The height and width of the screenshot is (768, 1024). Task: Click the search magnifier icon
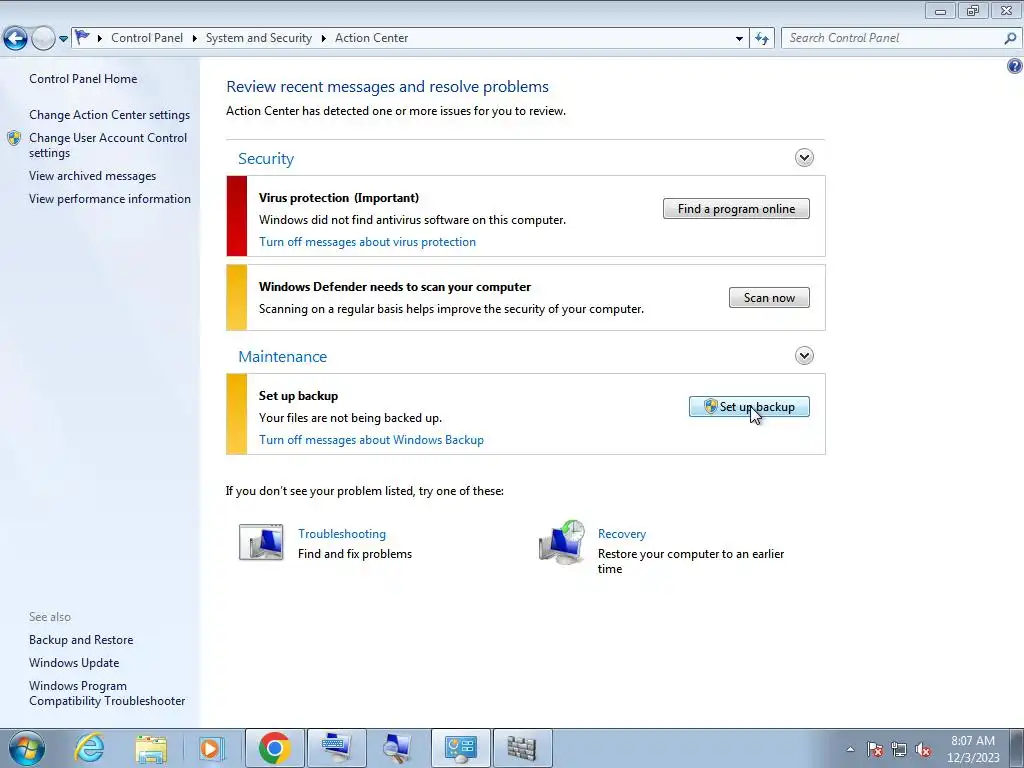tap(1010, 39)
